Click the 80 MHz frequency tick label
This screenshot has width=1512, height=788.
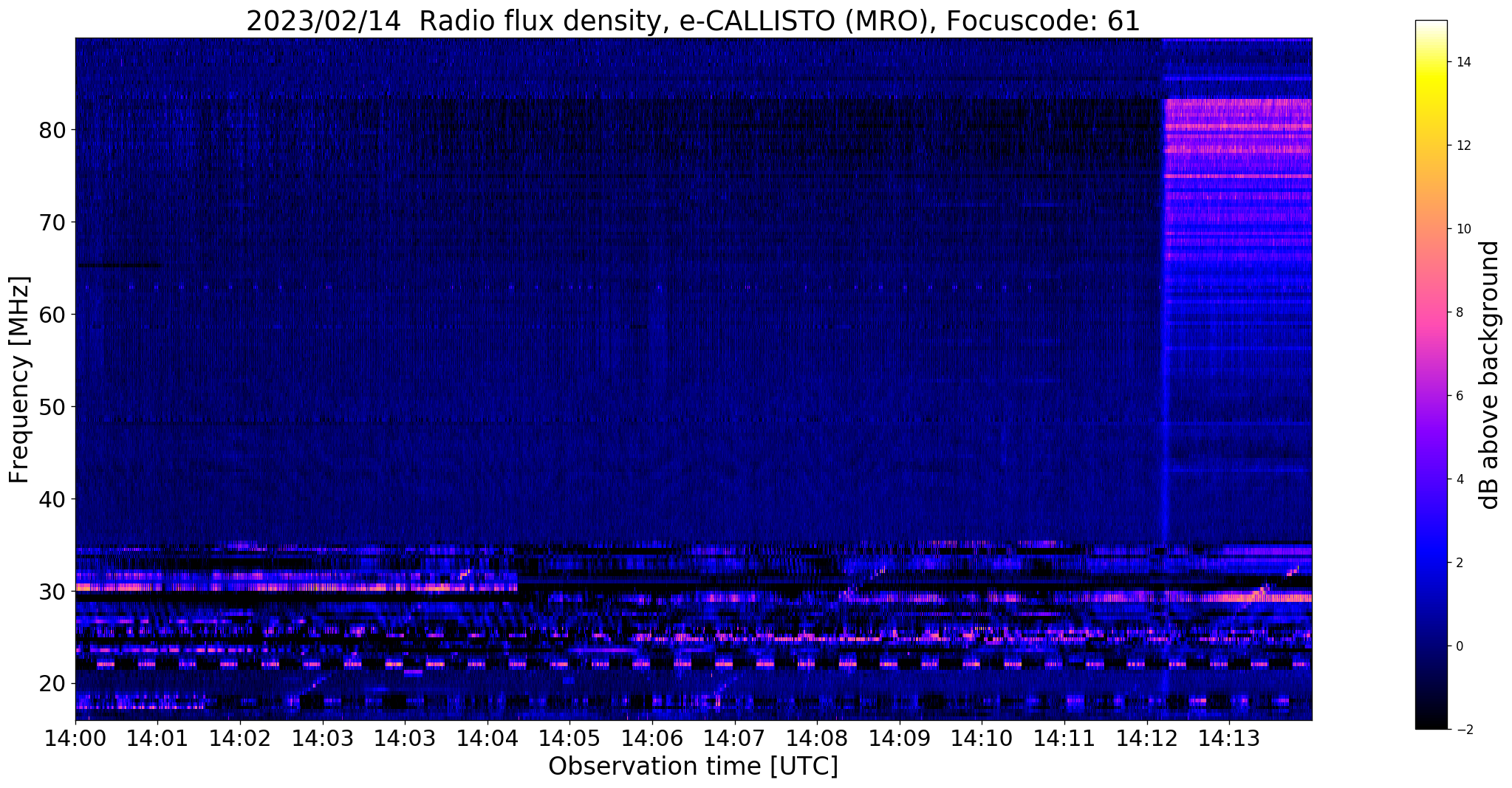tap(52, 130)
